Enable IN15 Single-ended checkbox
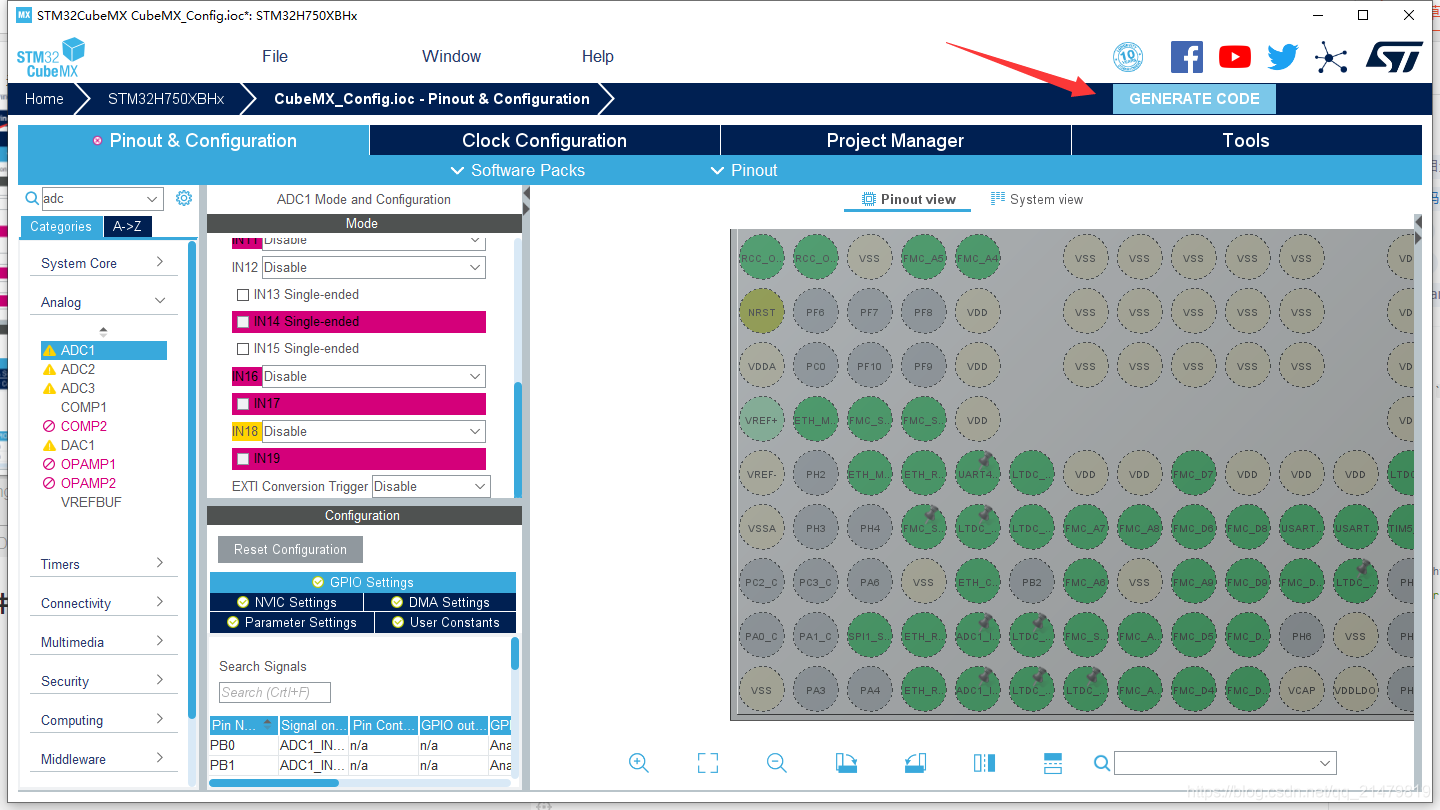1440x810 pixels. 243,349
